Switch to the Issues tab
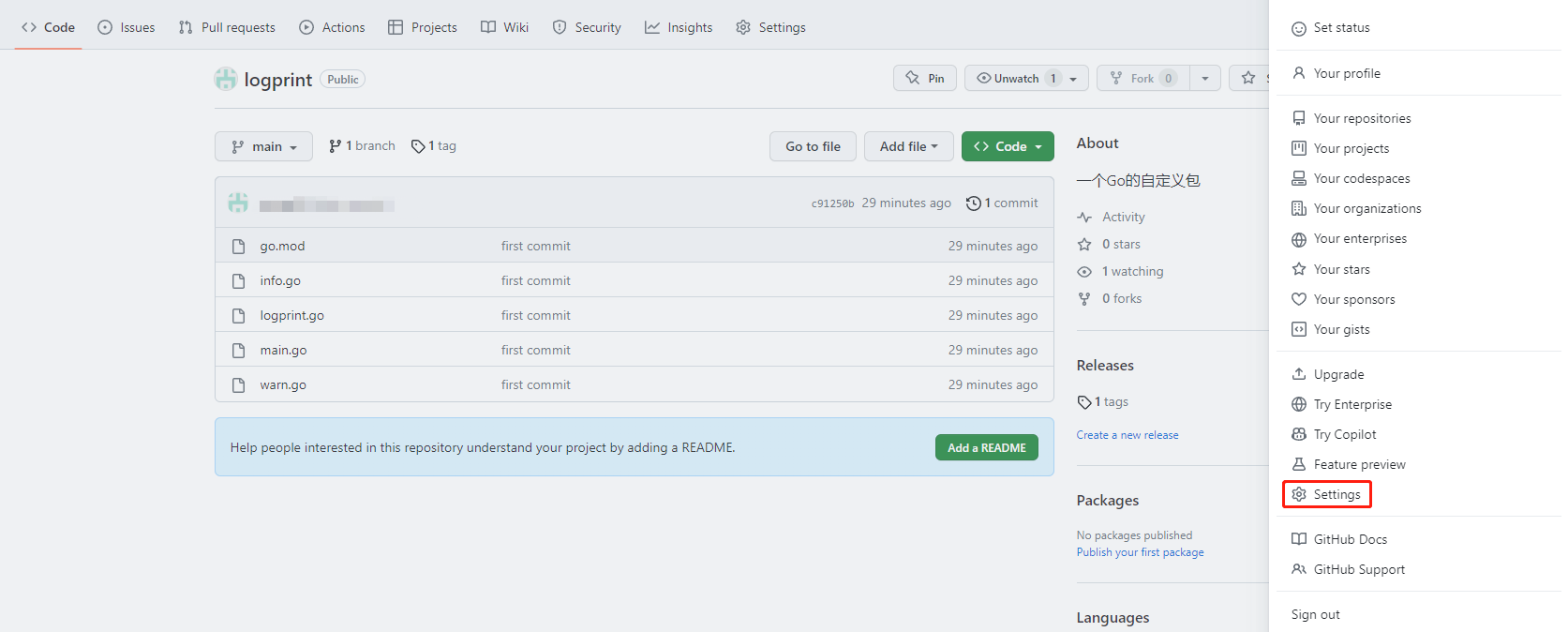Viewport: 1568px width, 632px height. 127,27
